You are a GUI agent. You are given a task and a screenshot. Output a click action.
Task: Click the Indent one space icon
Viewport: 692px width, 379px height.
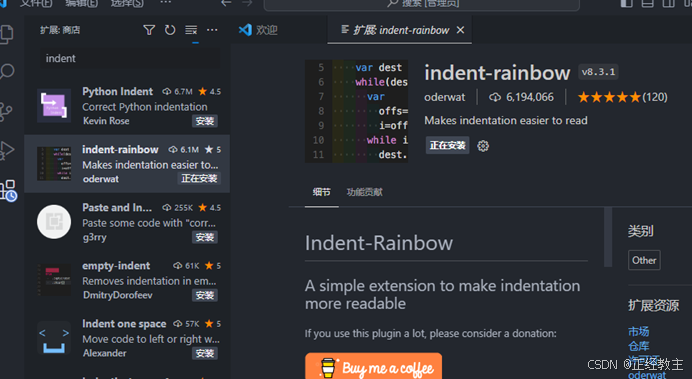(x=54, y=338)
